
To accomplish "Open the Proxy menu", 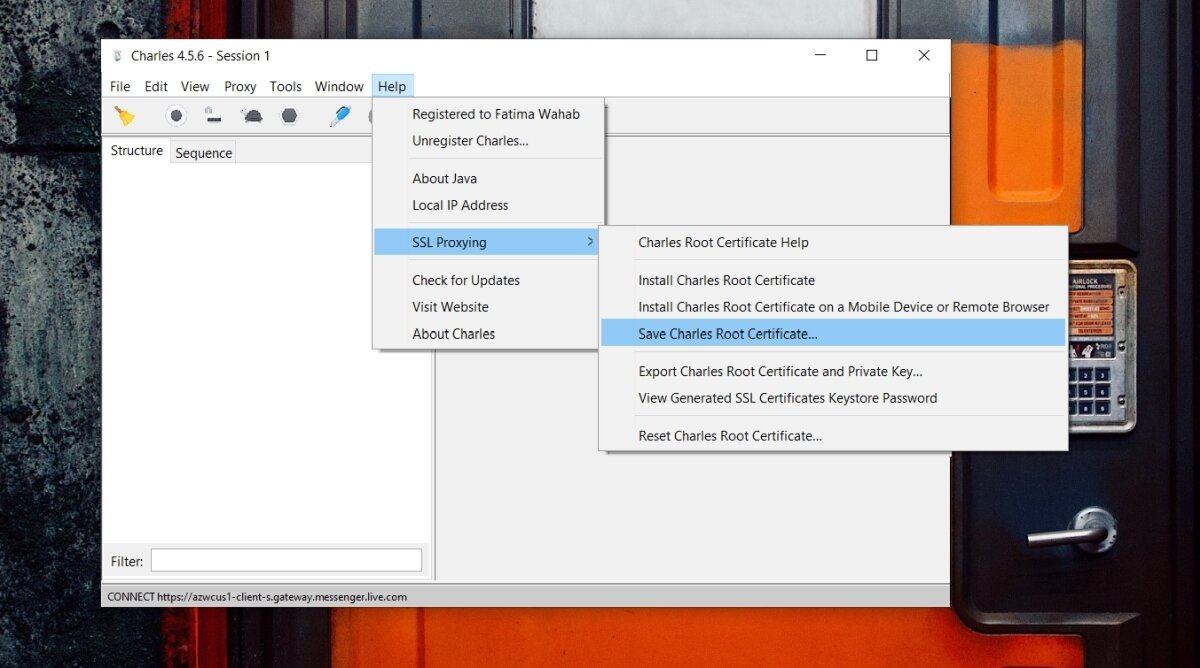I will pyautogui.click(x=240, y=87).
